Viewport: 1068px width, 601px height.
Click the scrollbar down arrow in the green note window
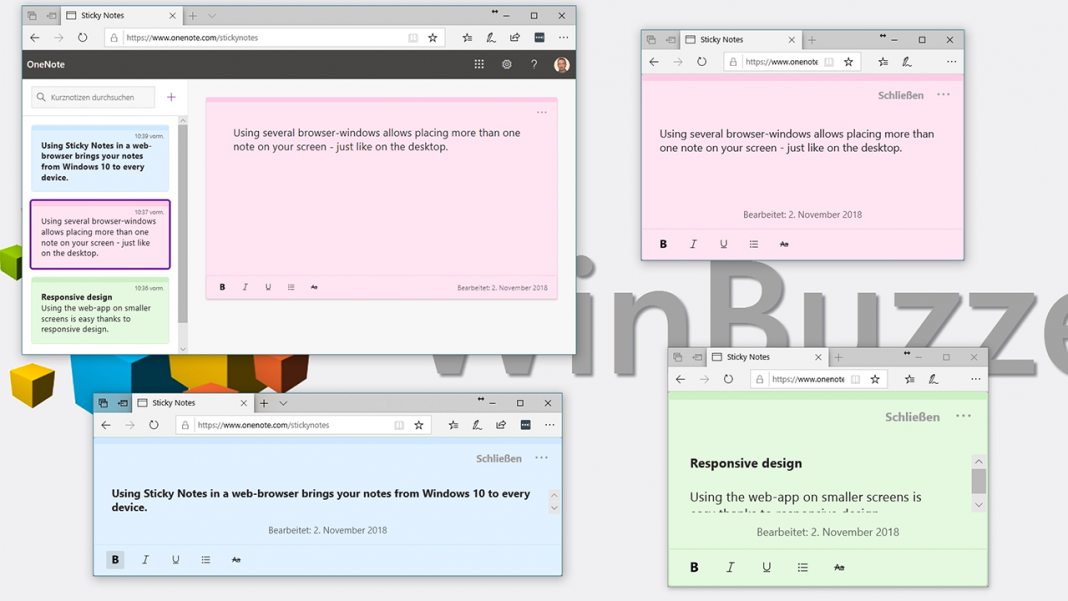click(979, 505)
